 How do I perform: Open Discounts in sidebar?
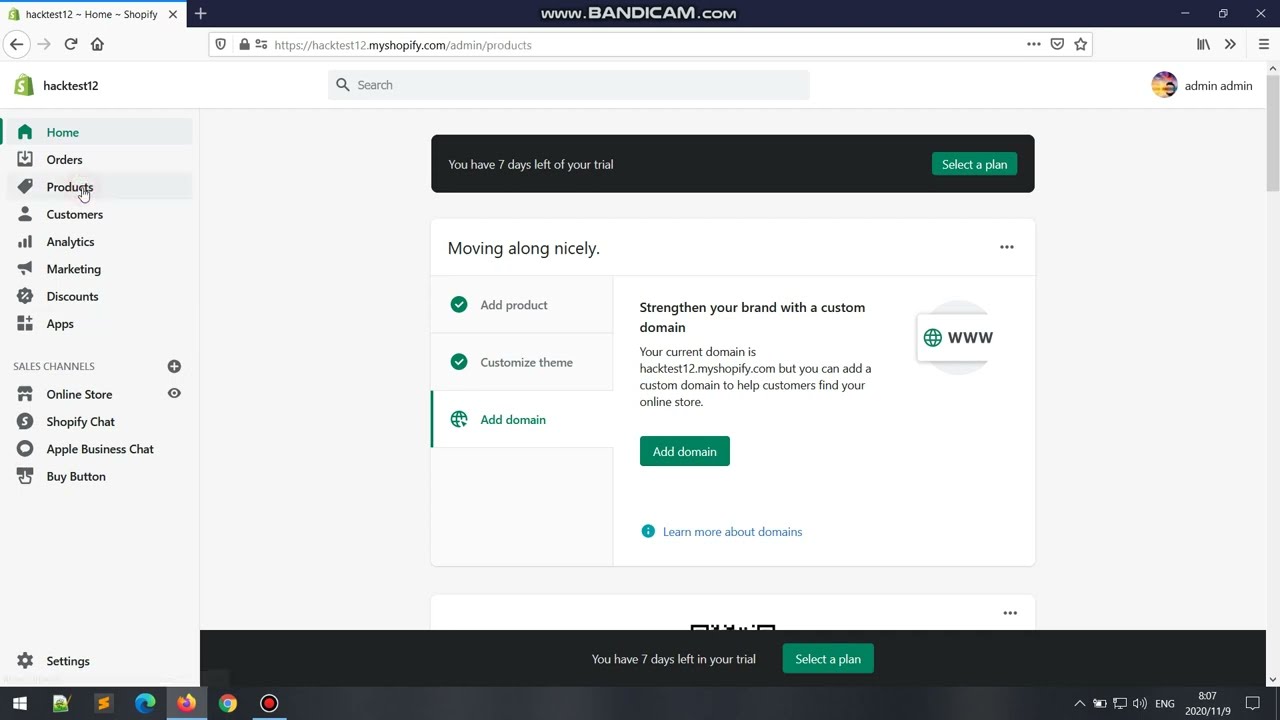point(72,296)
